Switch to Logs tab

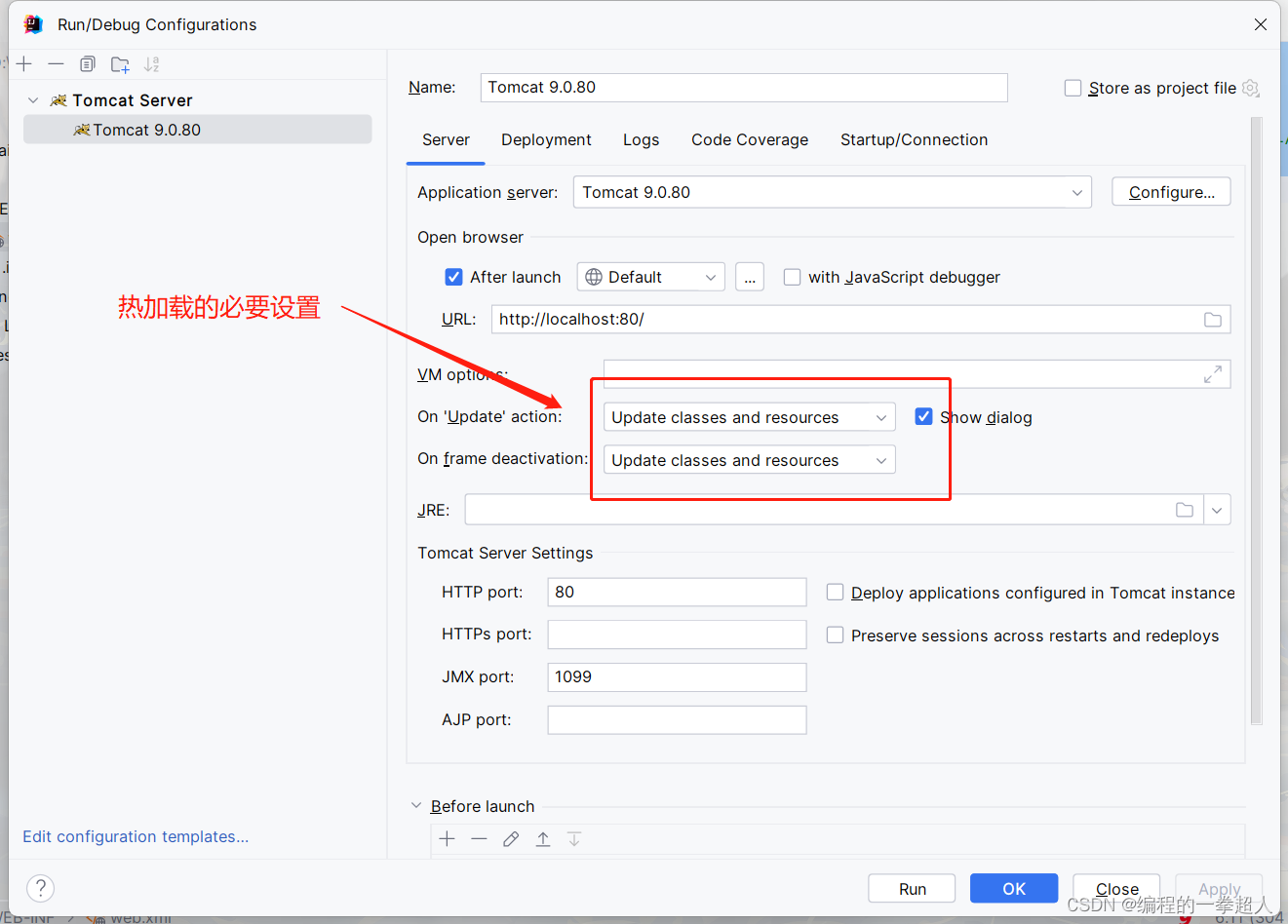pyautogui.click(x=641, y=140)
